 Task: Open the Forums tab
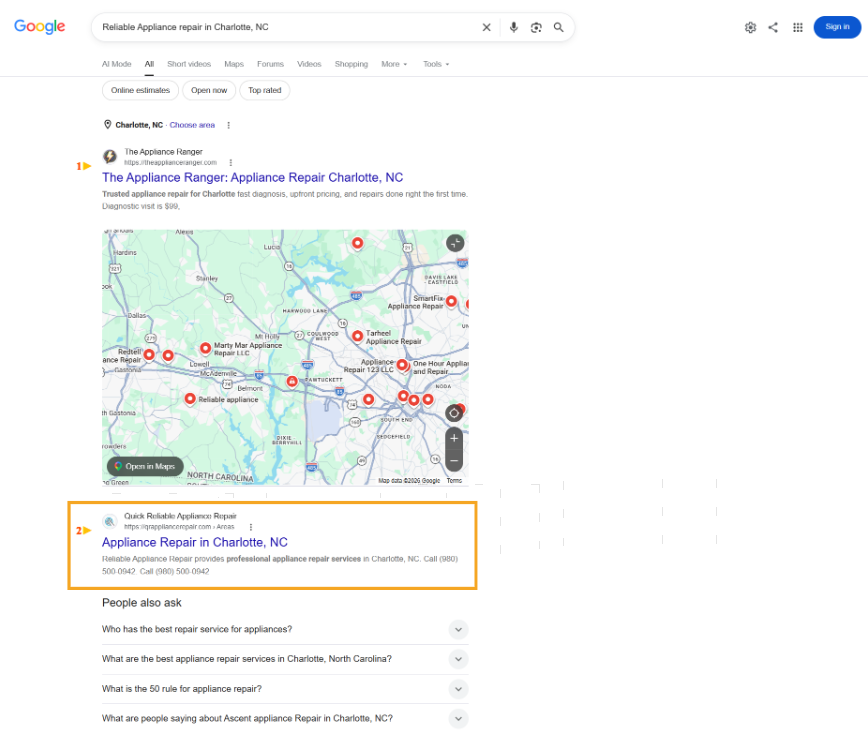tap(270, 64)
